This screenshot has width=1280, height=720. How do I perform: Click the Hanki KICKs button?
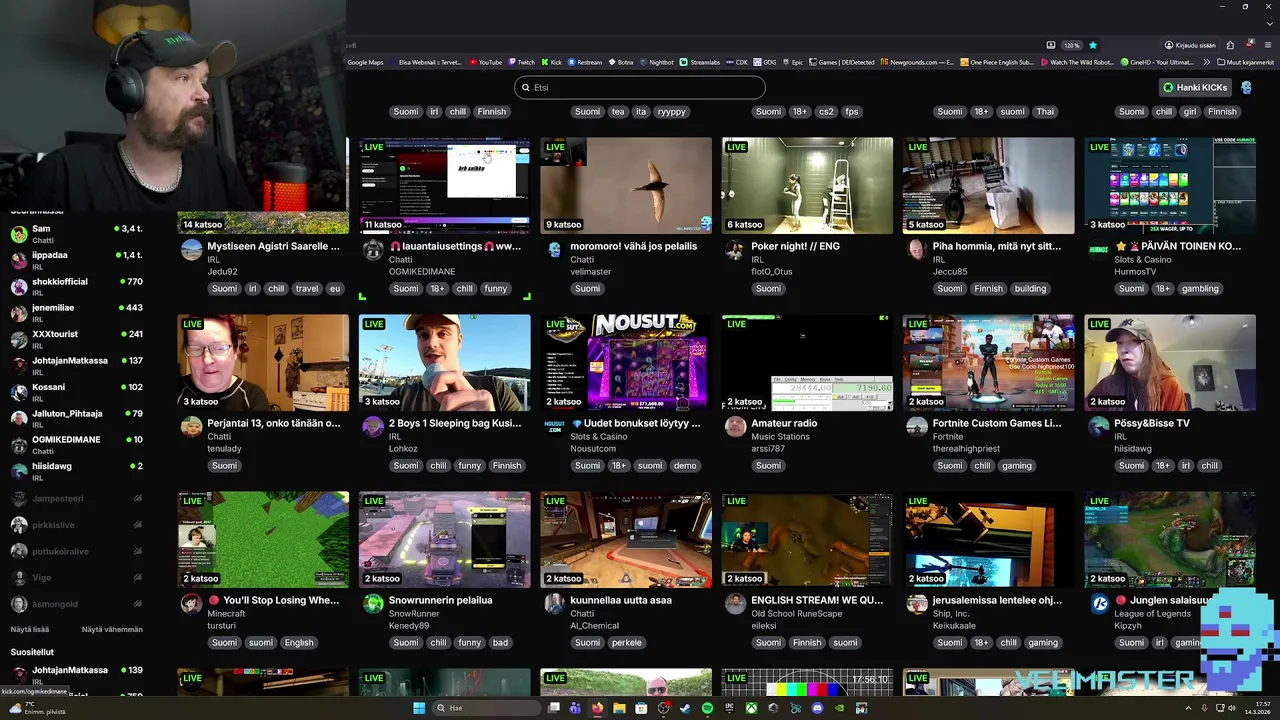[1195, 87]
